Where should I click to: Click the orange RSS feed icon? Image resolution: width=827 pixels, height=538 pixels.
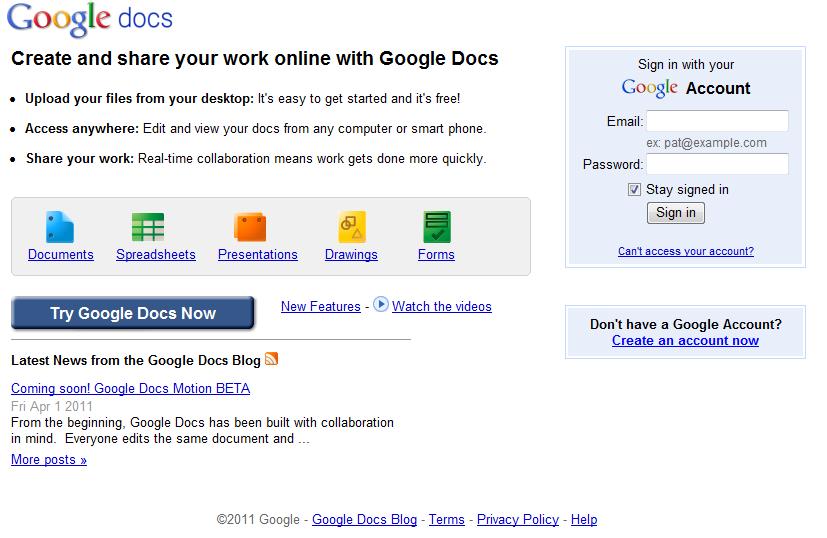click(271, 359)
